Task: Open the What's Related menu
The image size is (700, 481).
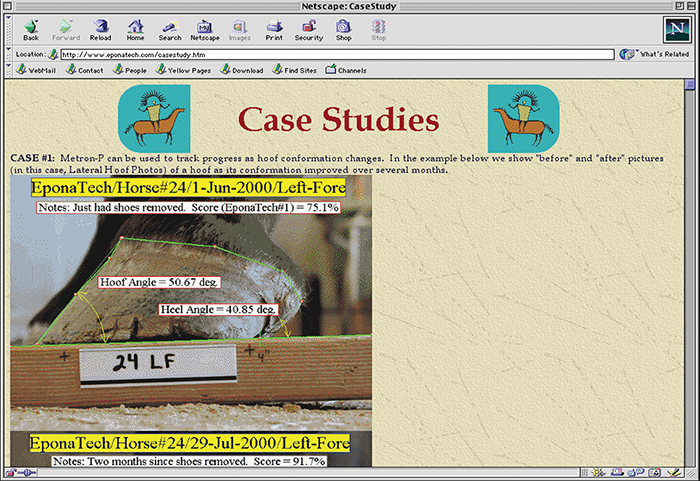Action: click(654, 54)
